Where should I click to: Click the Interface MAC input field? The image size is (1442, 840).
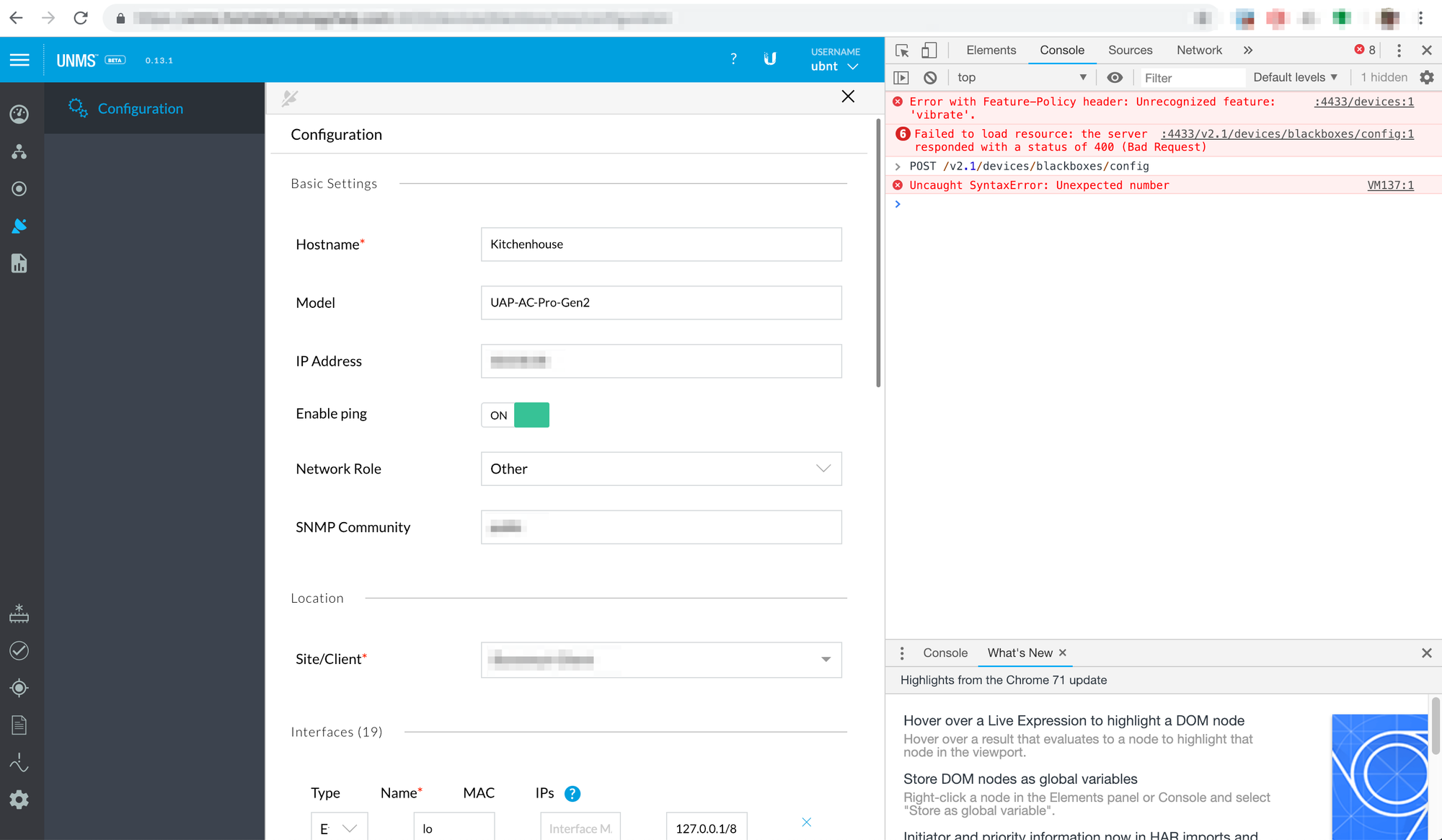click(580, 828)
